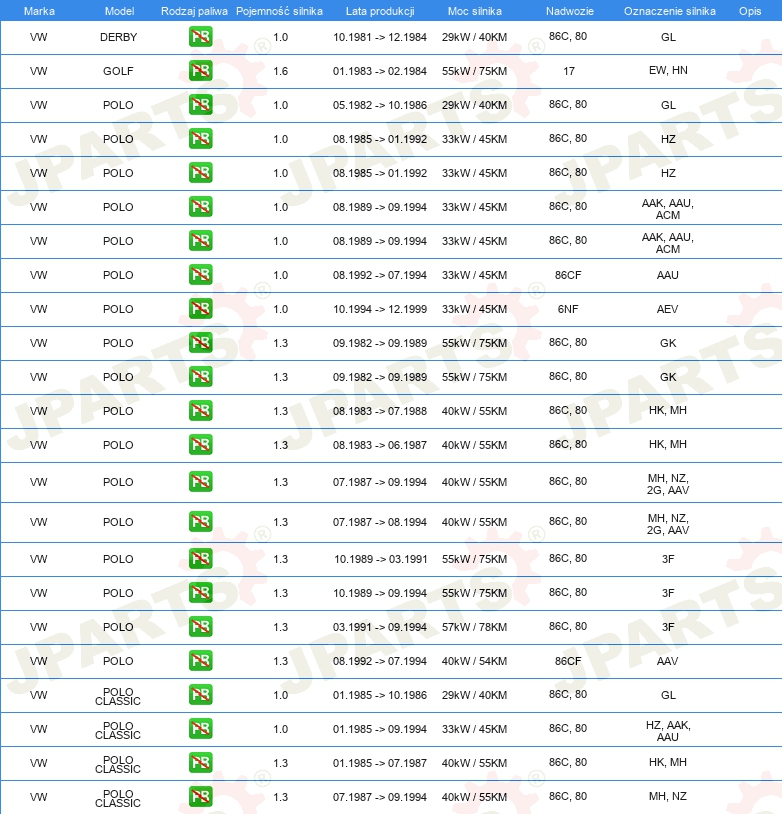Click the 57kW / 78KM power value
The width and height of the screenshot is (782, 814).
pyautogui.click(x=474, y=627)
